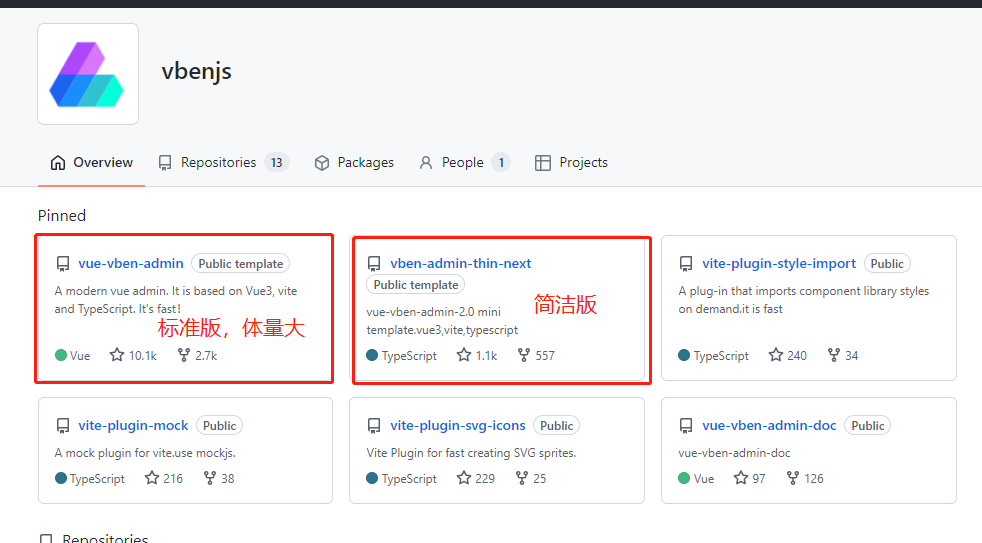
Task: Click the star icon showing 10.1k stars
Action: (x=116, y=355)
